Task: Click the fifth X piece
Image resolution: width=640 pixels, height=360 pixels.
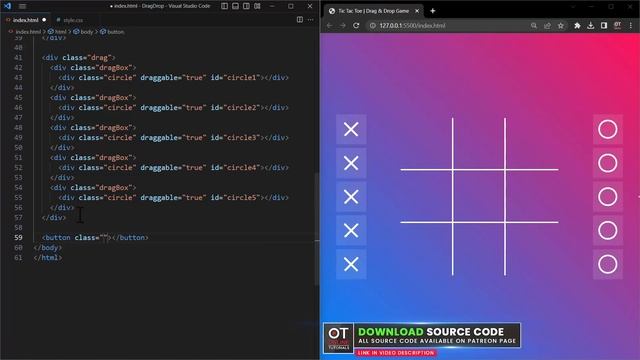Action: pos(351,264)
